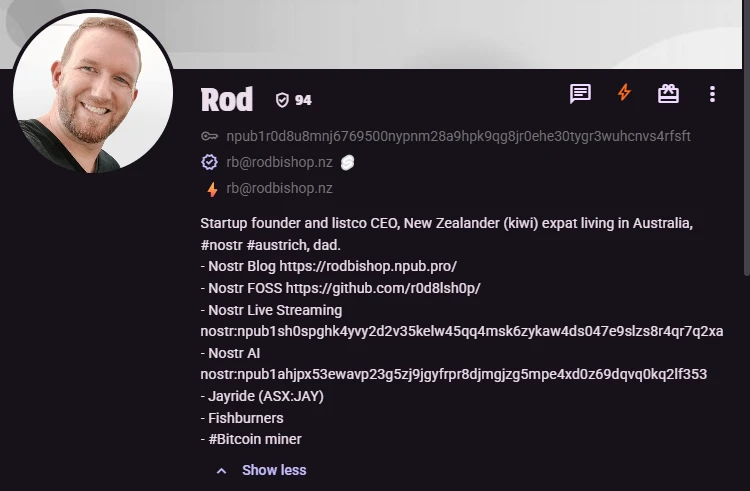The width and height of the screenshot is (750, 491).
Task: Collapse bio with the Show less chevron
Action: (221, 470)
